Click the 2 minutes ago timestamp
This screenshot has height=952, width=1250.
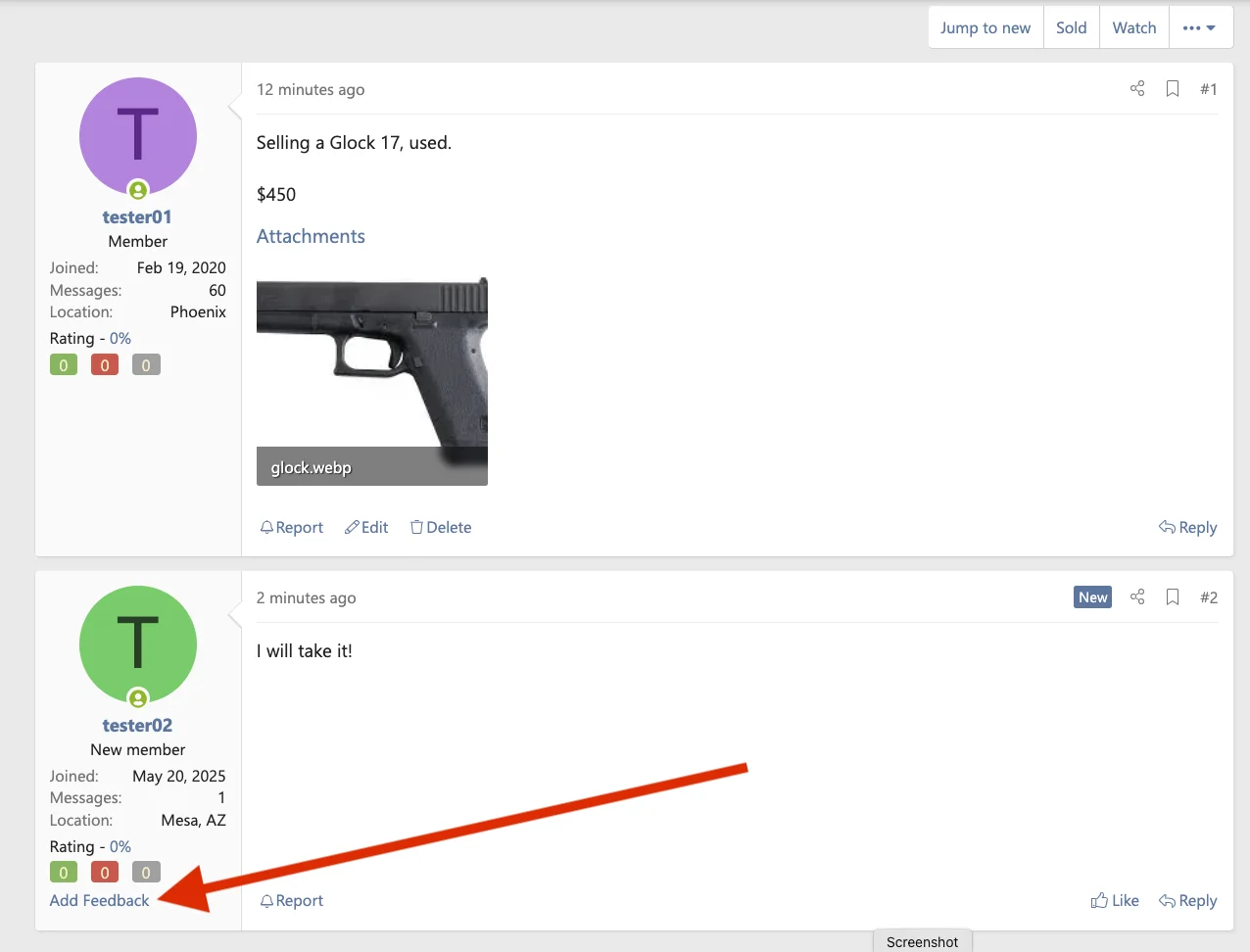[x=307, y=598]
